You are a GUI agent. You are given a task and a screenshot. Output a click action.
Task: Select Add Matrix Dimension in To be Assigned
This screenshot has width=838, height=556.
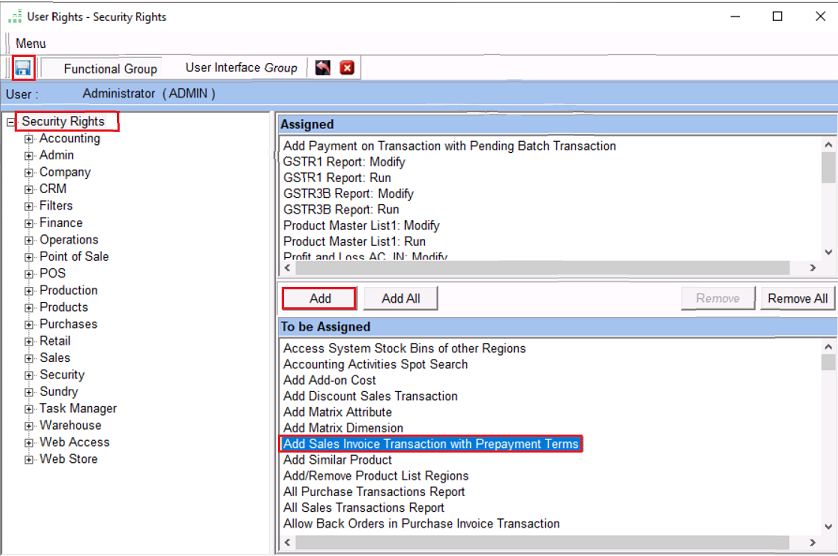tap(343, 428)
